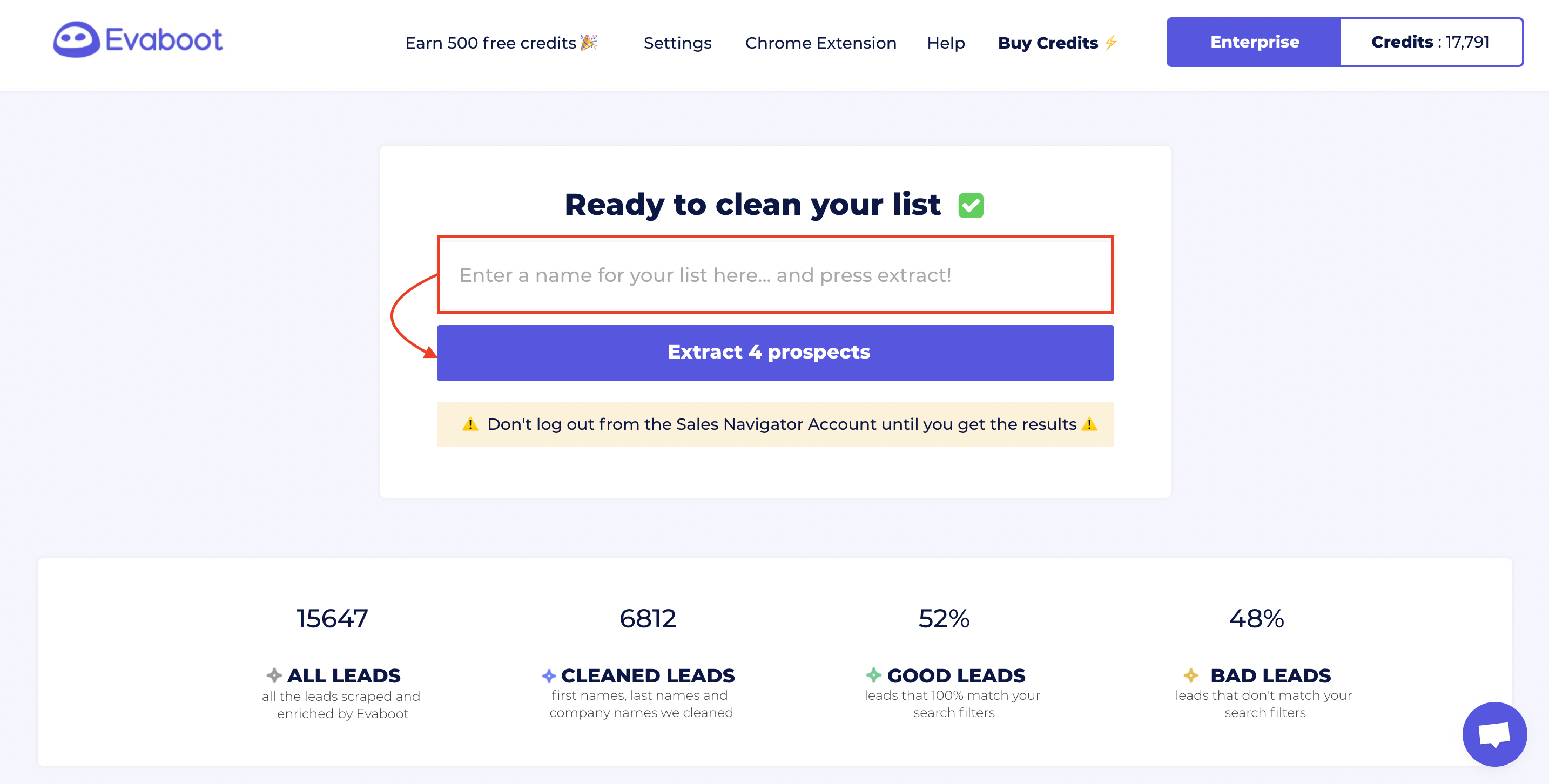Click the Evaboot robot logo
1549x784 pixels.
(x=76, y=39)
